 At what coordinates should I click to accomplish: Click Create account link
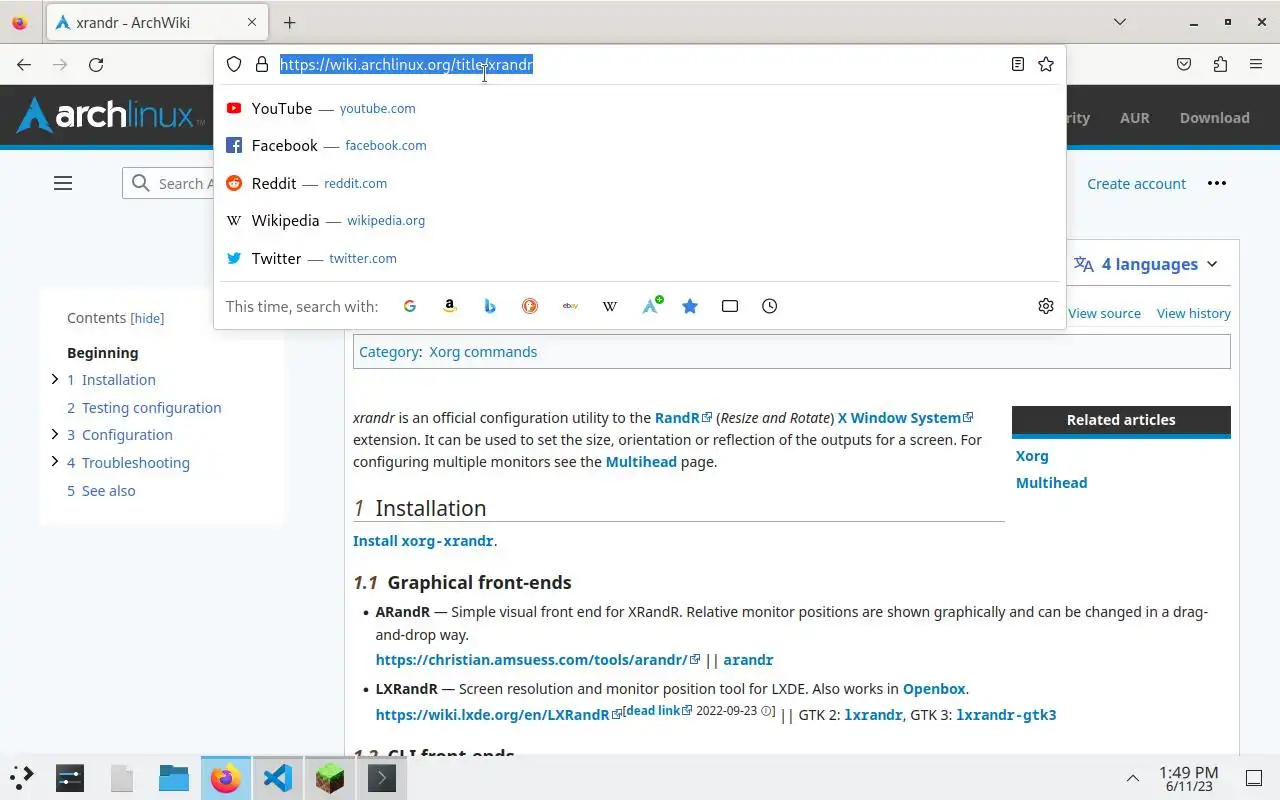coord(1136,184)
